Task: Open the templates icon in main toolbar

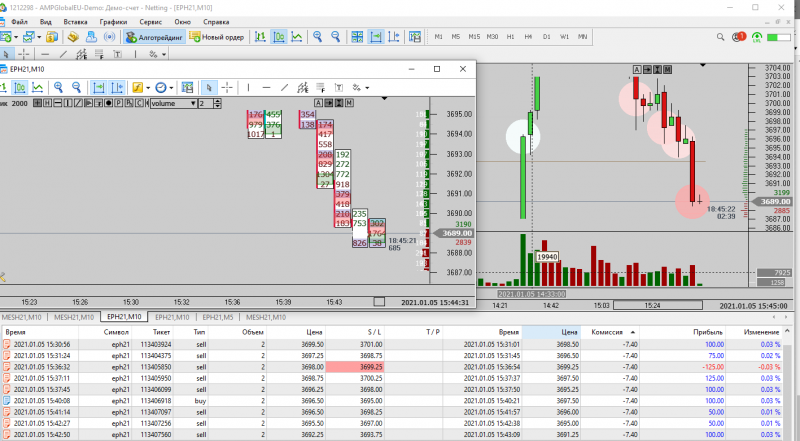Action: [x=415, y=37]
